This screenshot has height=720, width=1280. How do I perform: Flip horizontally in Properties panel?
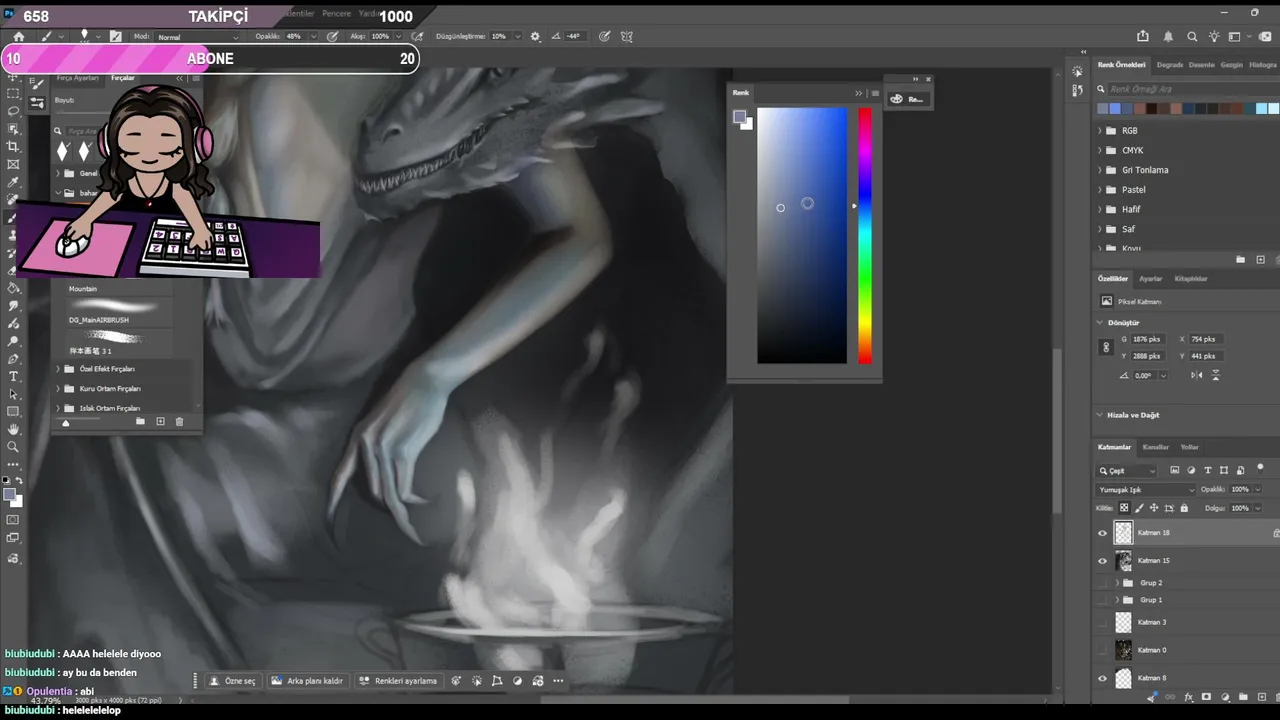(x=1197, y=375)
